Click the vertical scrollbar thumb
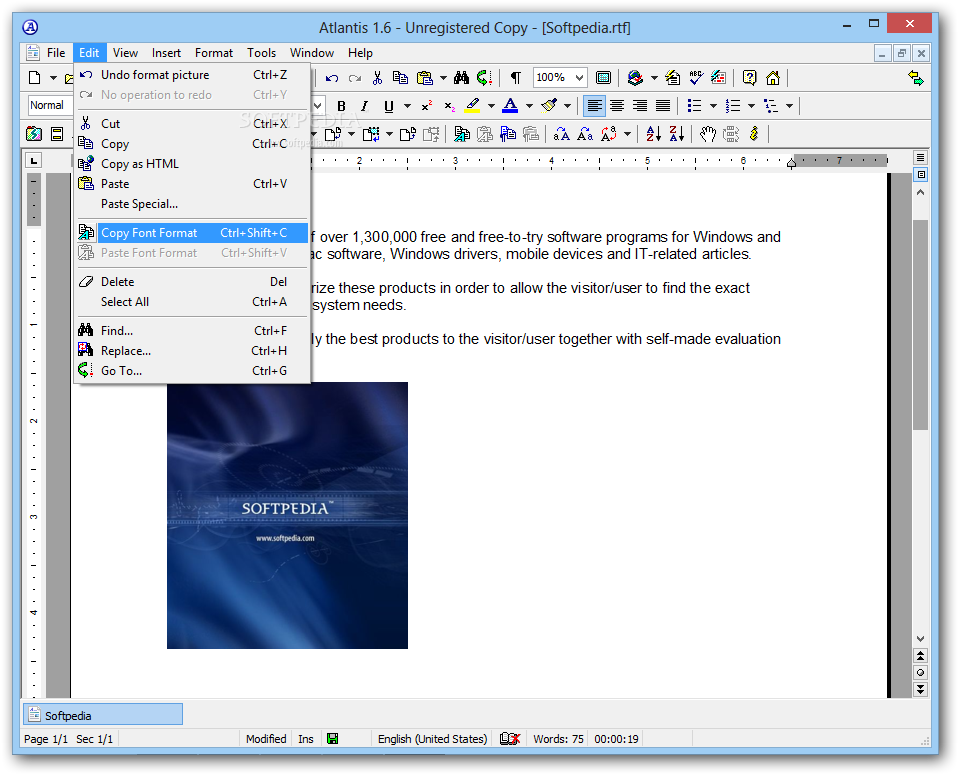This screenshot has width=959, height=775. pos(920,324)
